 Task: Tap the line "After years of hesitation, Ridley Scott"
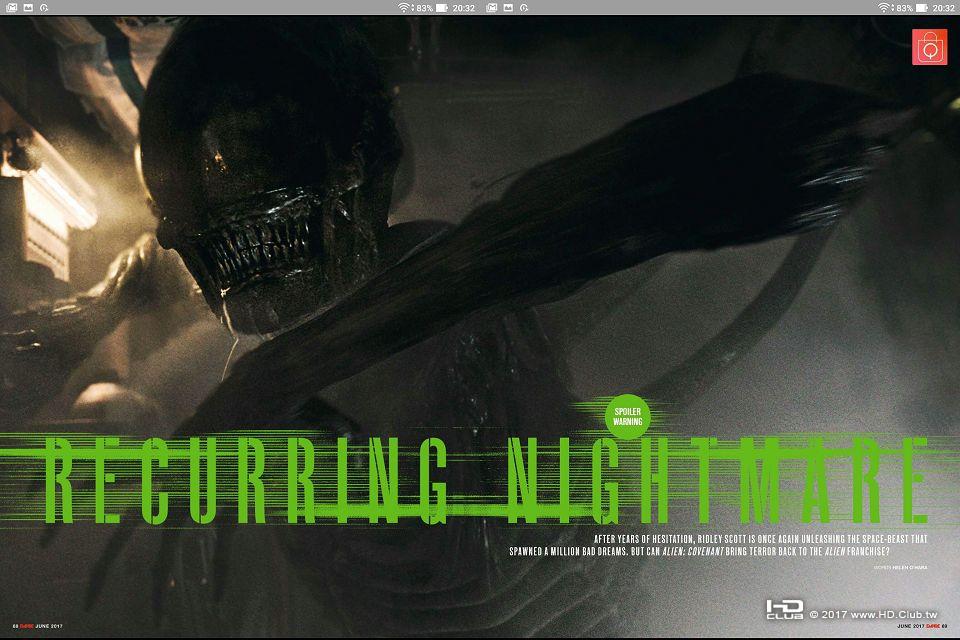(x=760, y=539)
